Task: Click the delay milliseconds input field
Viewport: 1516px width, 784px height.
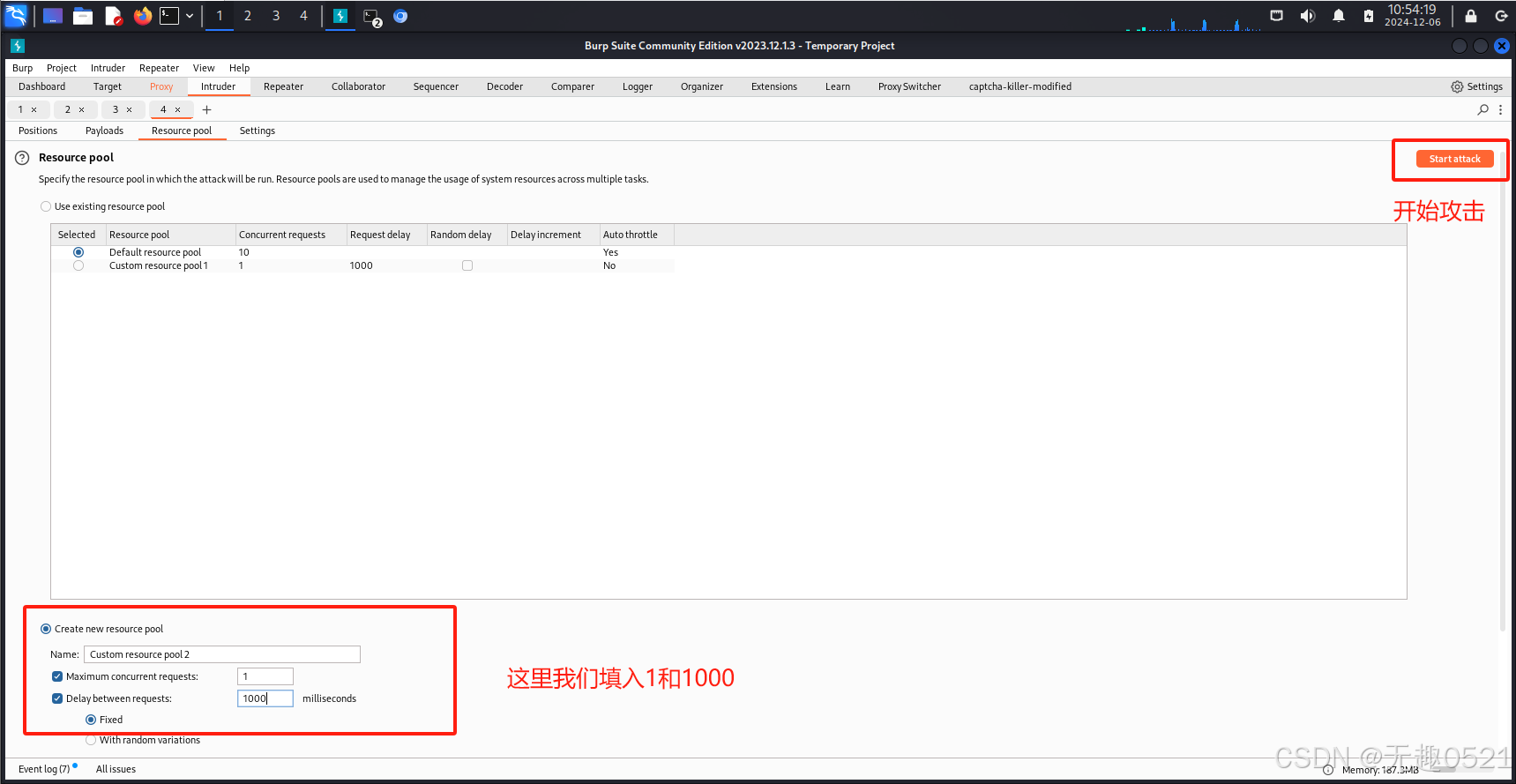Action: point(265,698)
